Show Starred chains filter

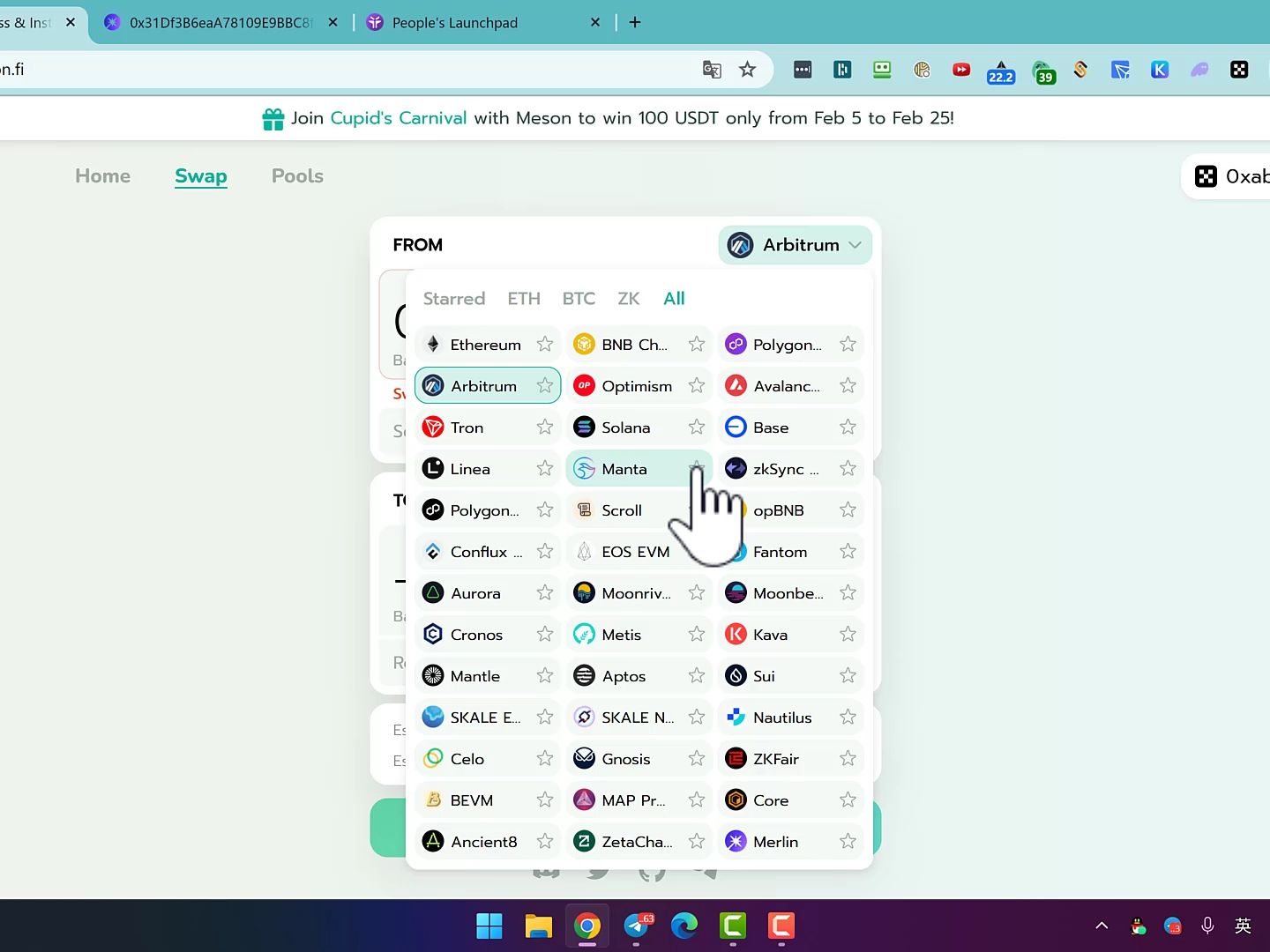click(454, 299)
